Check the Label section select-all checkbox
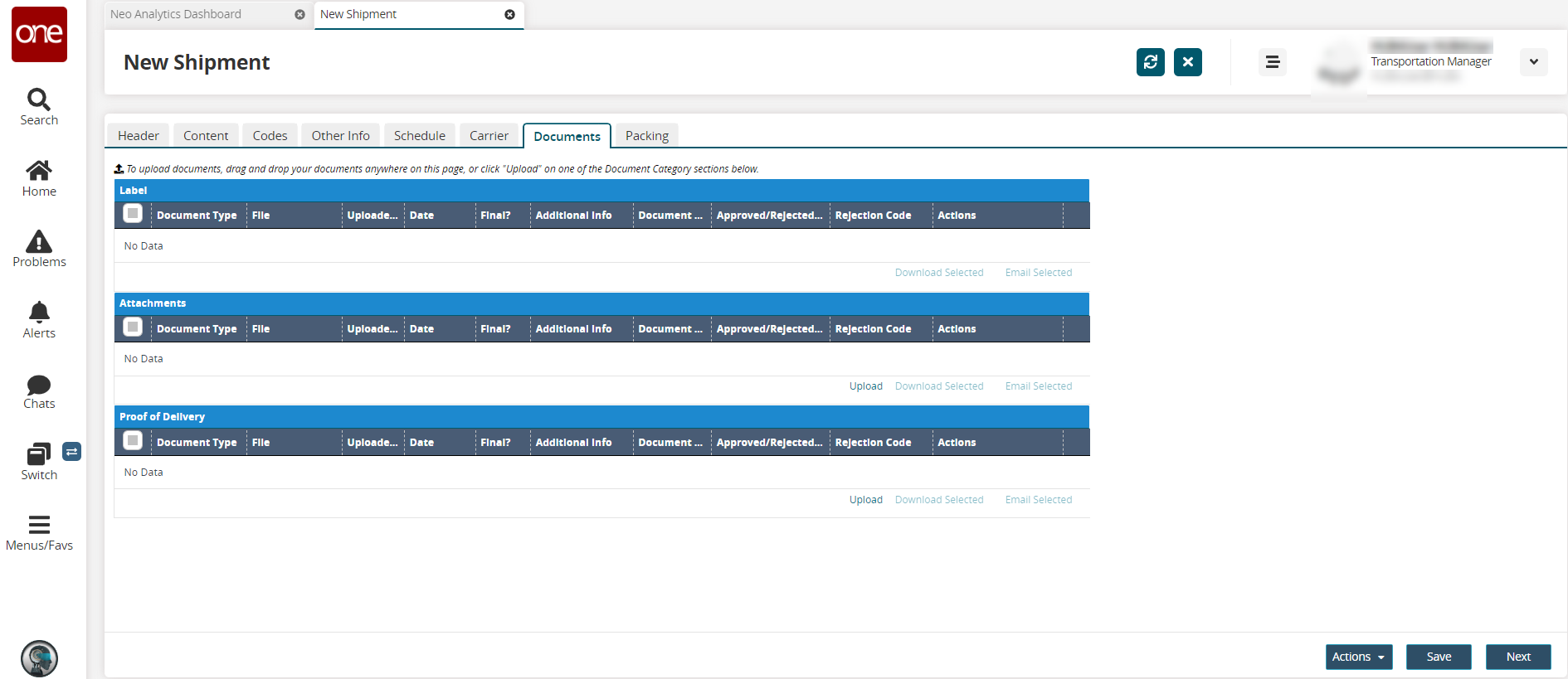The height and width of the screenshot is (679, 1568). pyautogui.click(x=133, y=214)
